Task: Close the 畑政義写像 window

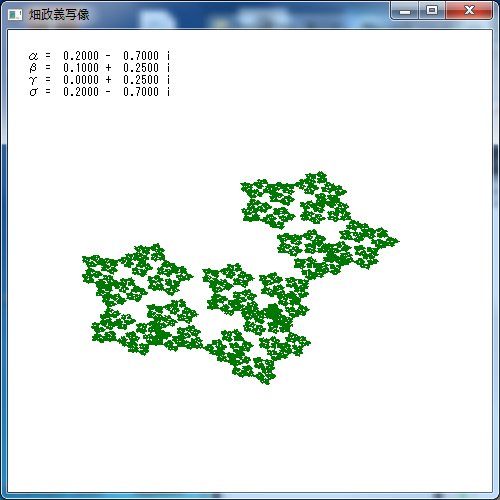Action: click(x=469, y=11)
